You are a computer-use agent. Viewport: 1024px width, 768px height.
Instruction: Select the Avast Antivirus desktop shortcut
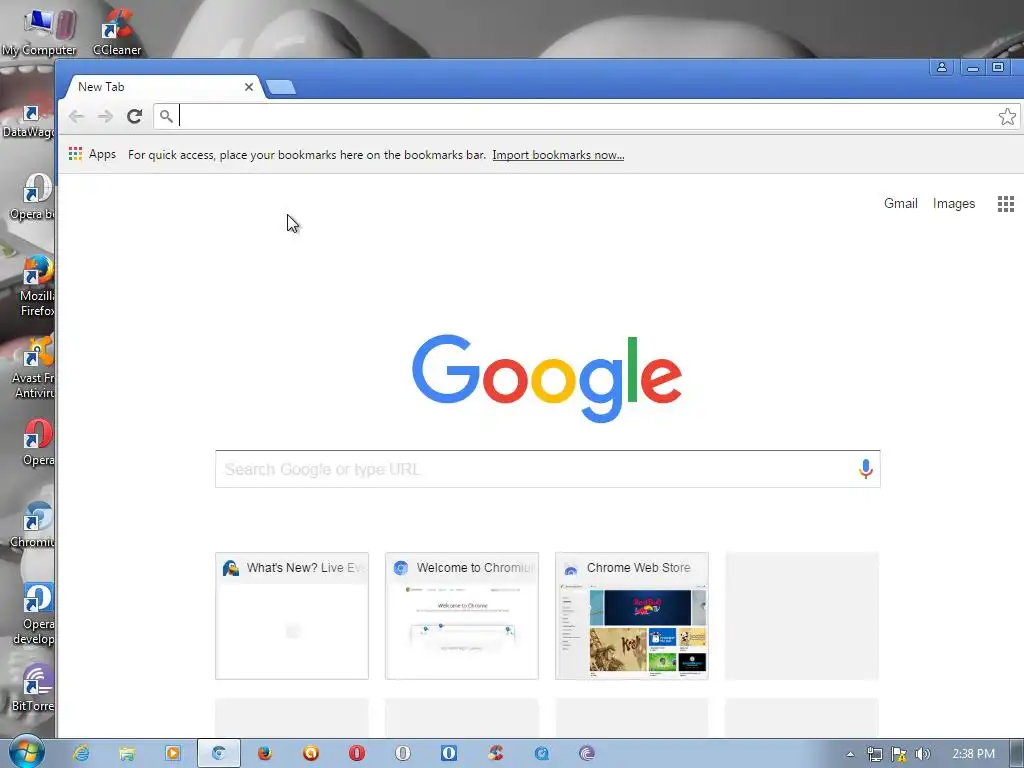pyautogui.click(x=34, y=368)
